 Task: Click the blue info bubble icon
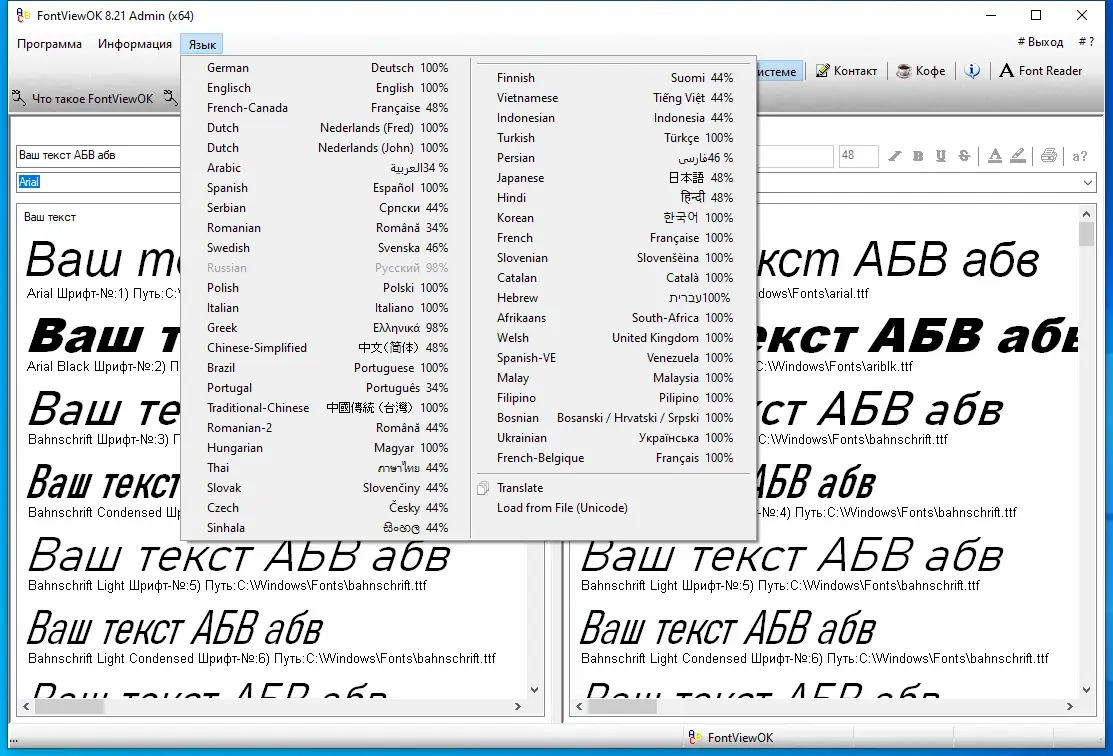pos(972,71)
